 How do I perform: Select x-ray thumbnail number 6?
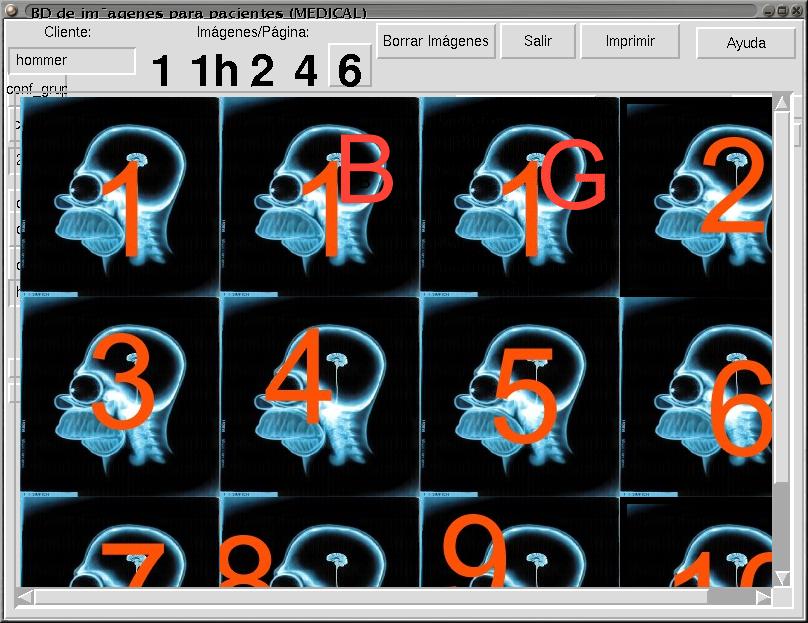[696, 396]
